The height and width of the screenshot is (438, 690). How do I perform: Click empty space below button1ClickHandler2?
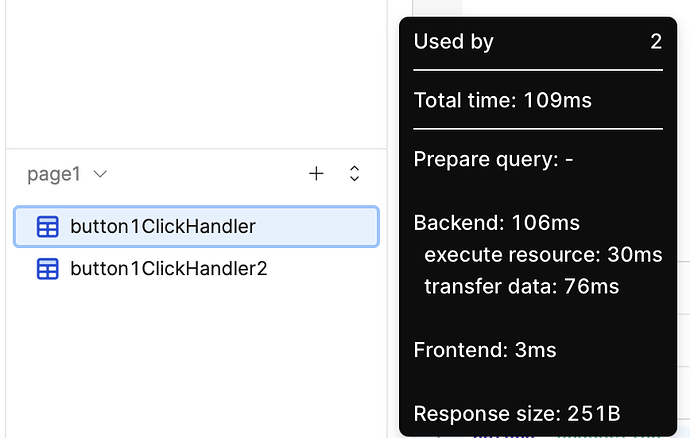click(x=196, y=361)
